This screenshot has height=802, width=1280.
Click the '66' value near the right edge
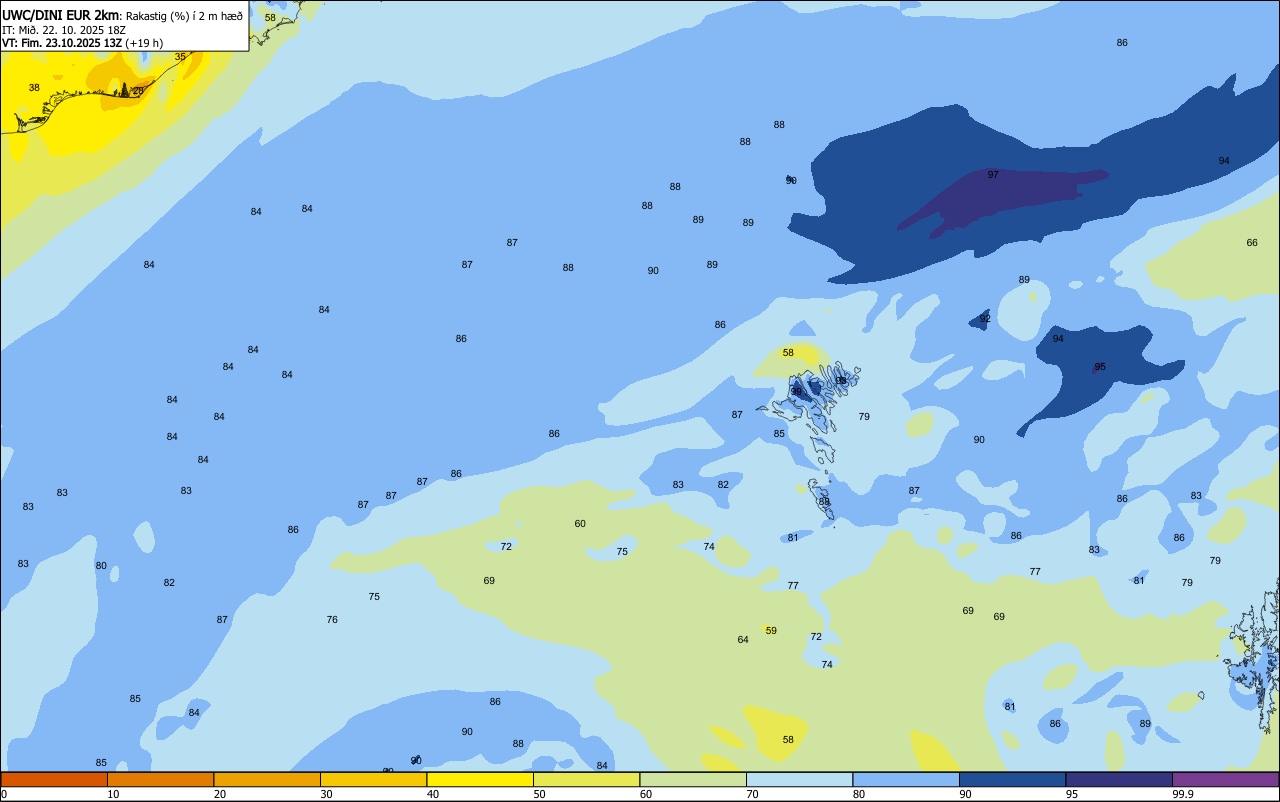(1252, 243)
